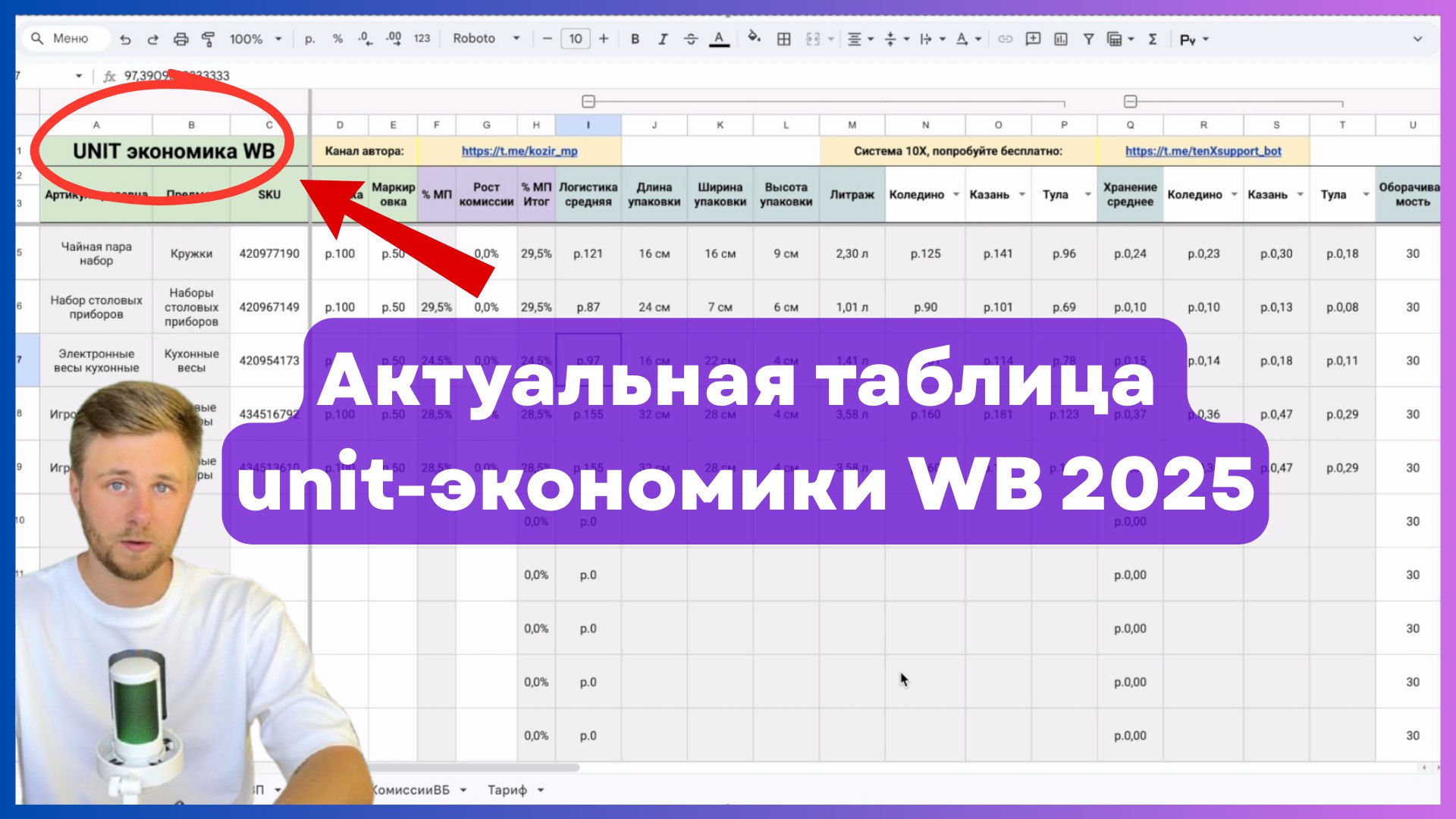Image resolution: width=1456 pixels, height=819 pixels.
Task: Select column U by its header
Action: [1413, 125]
